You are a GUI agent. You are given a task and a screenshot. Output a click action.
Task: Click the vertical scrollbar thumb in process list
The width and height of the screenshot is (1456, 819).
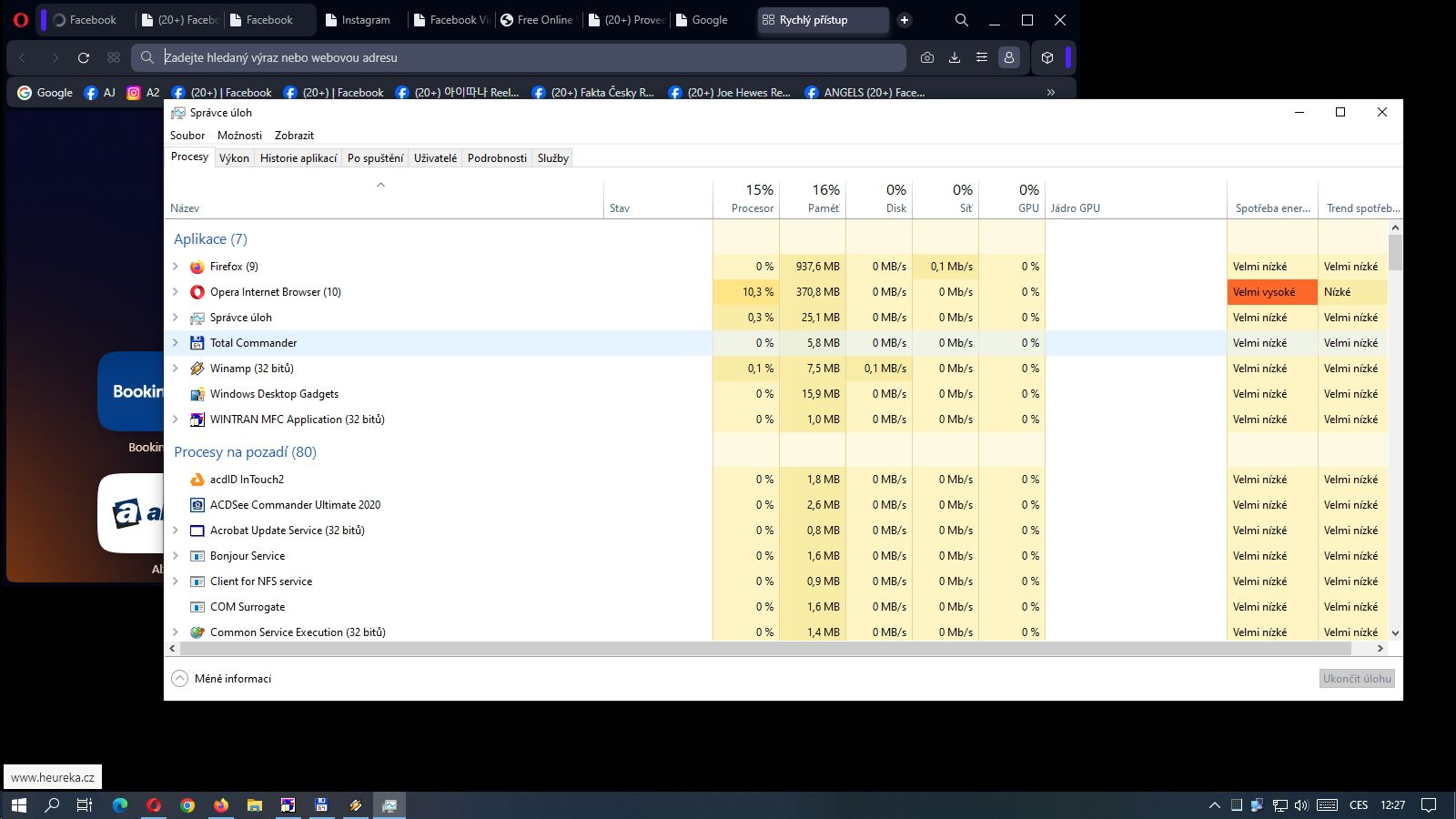1395,252
